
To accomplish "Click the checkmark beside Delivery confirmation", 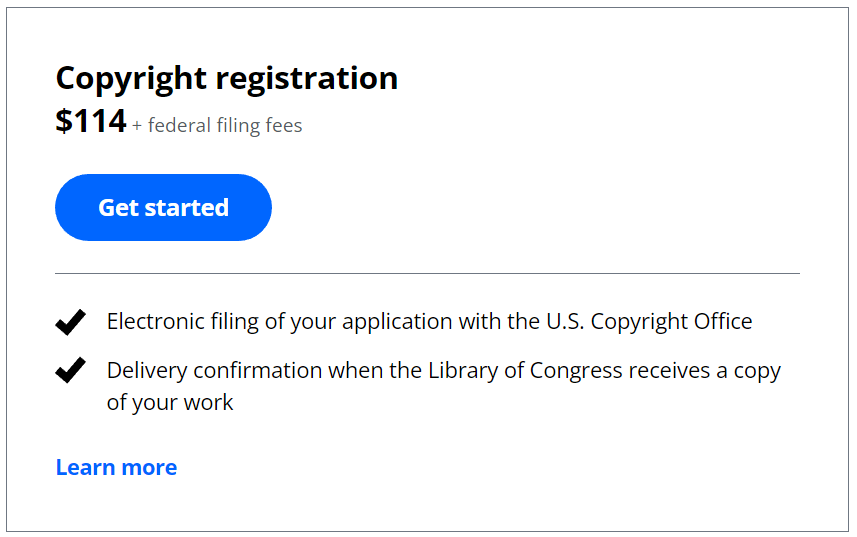I will (71, 370).
